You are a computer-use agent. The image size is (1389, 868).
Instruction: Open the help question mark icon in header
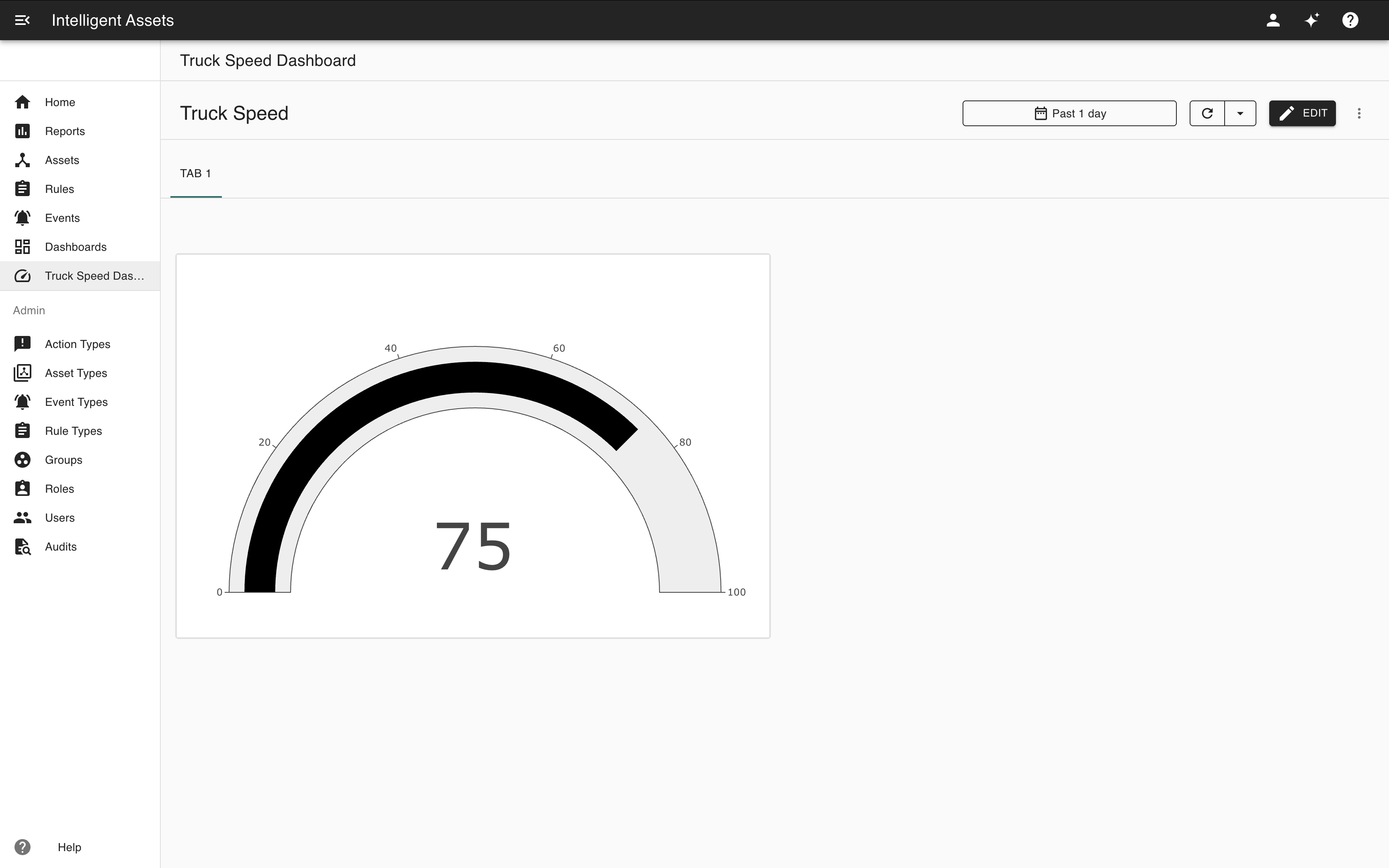(1350, 20)
